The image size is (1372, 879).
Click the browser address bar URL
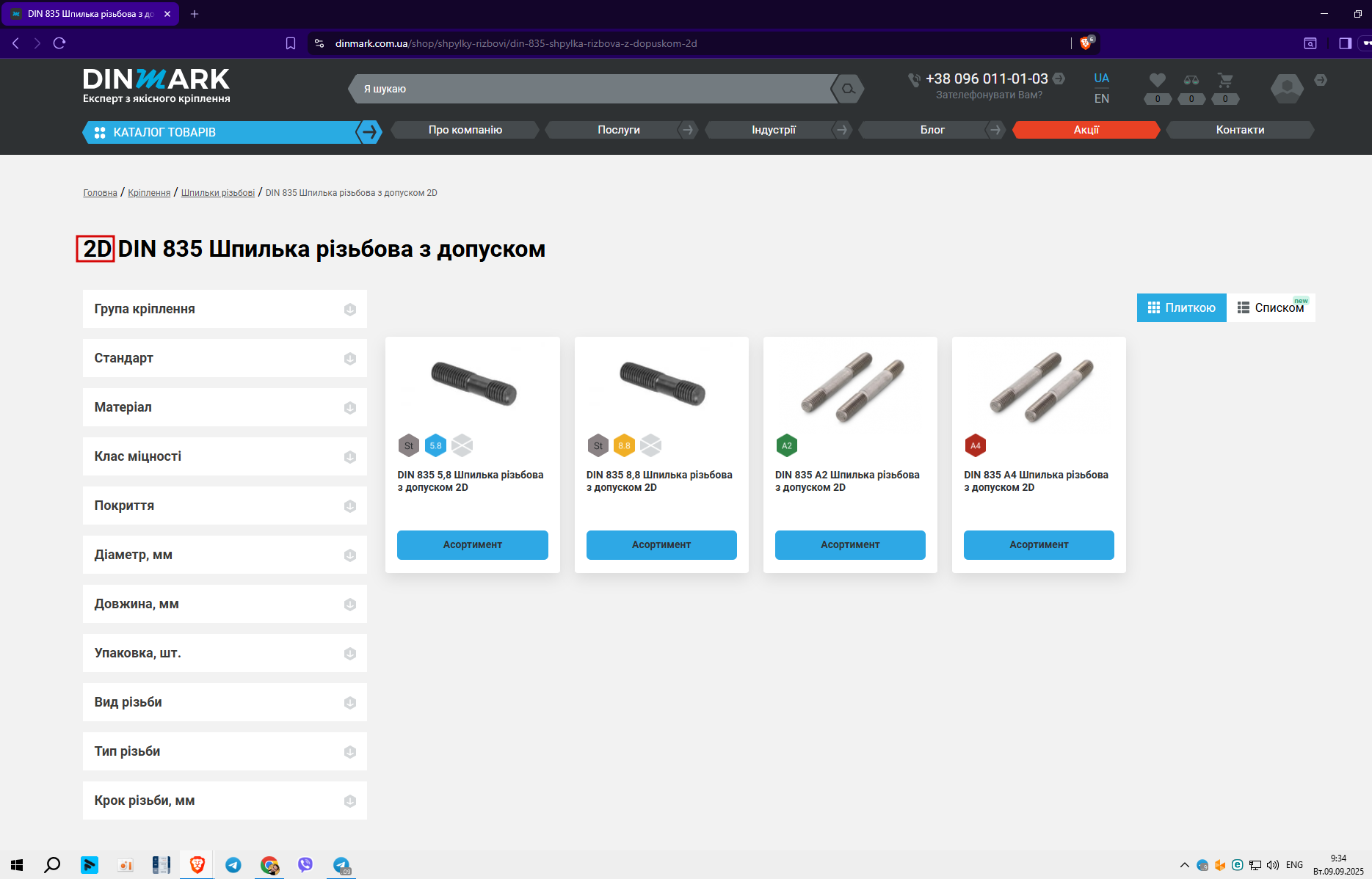[516, 43]
